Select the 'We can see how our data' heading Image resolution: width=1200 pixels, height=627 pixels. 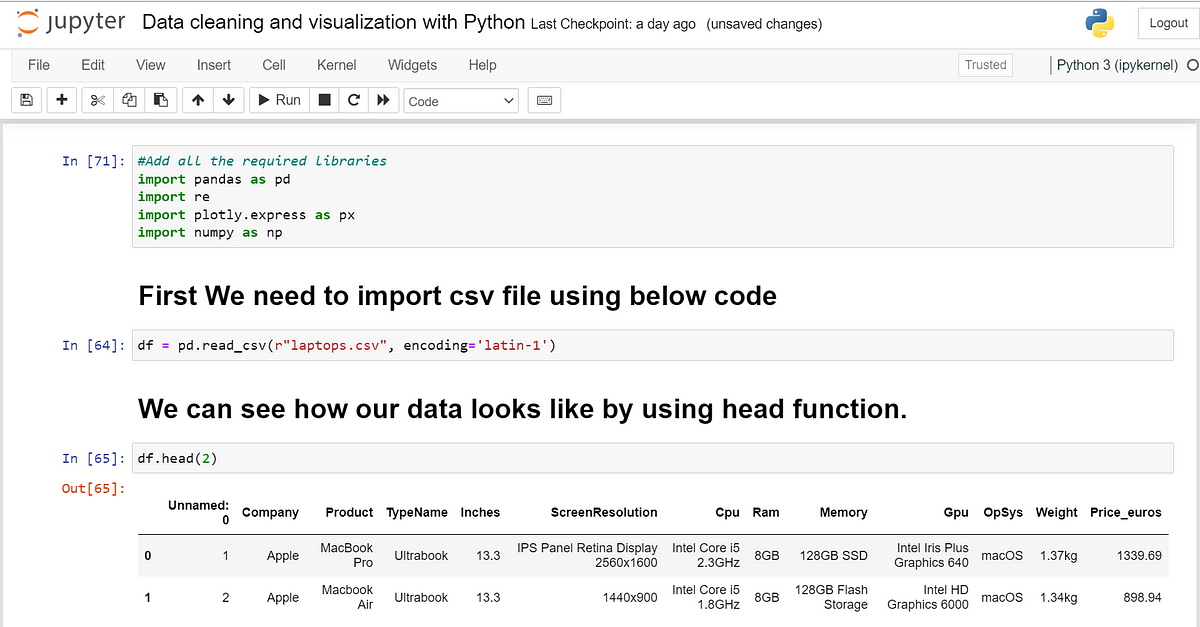coord(522,409)
